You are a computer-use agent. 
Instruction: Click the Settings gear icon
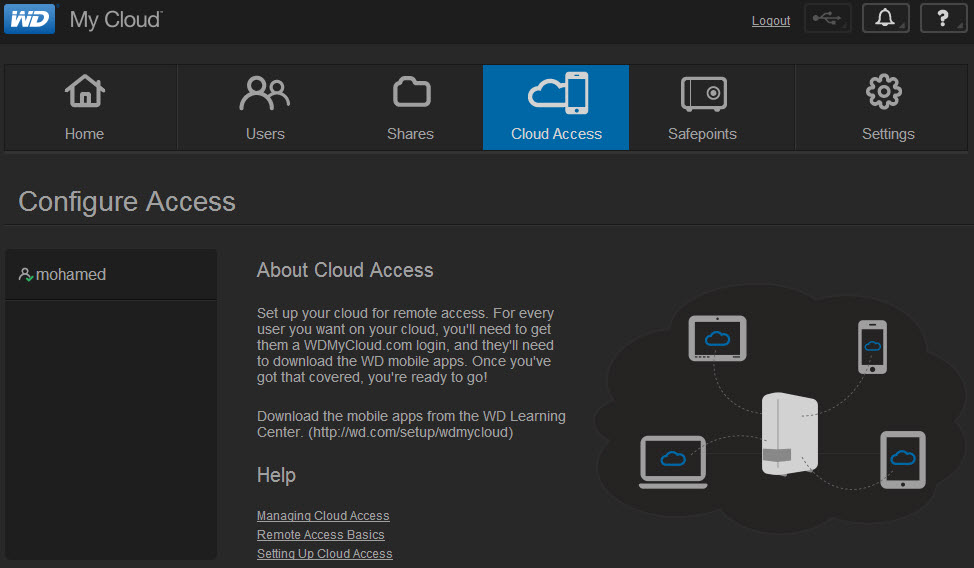[x=883, y=92]
